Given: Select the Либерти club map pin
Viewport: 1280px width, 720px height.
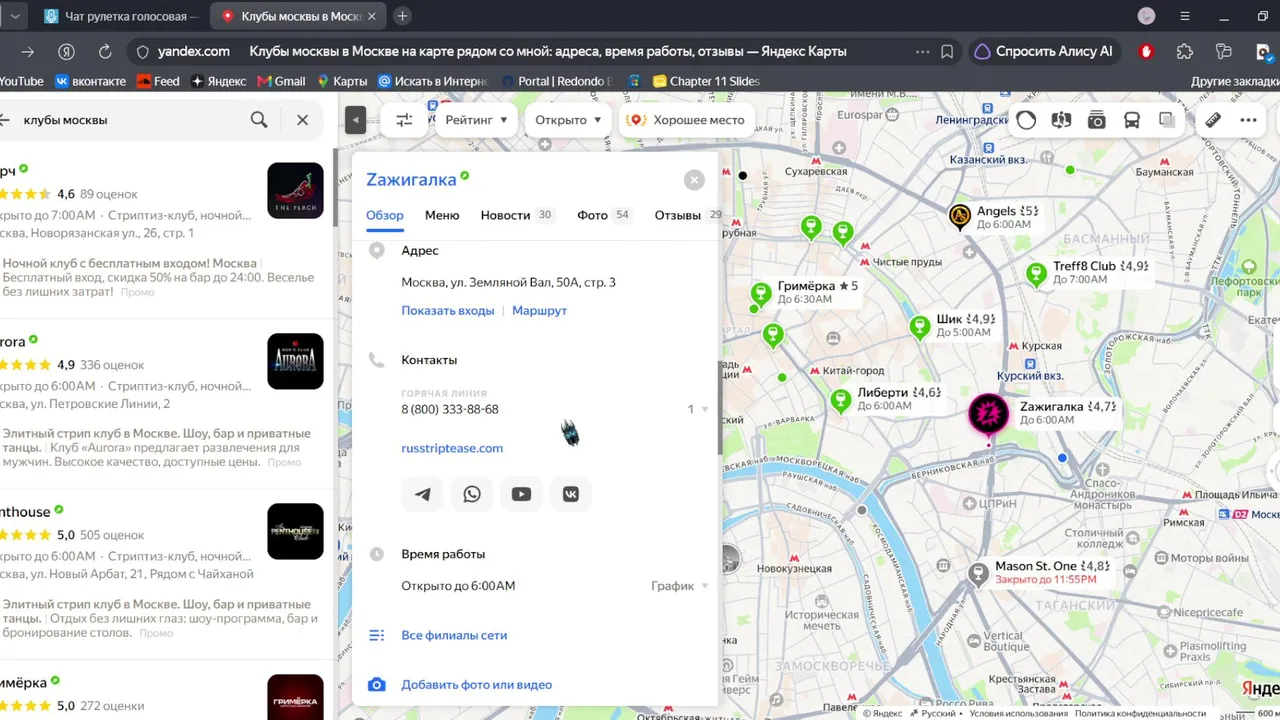Looking at the screenshot, I should pyautogui.click(x=841, y=400).
